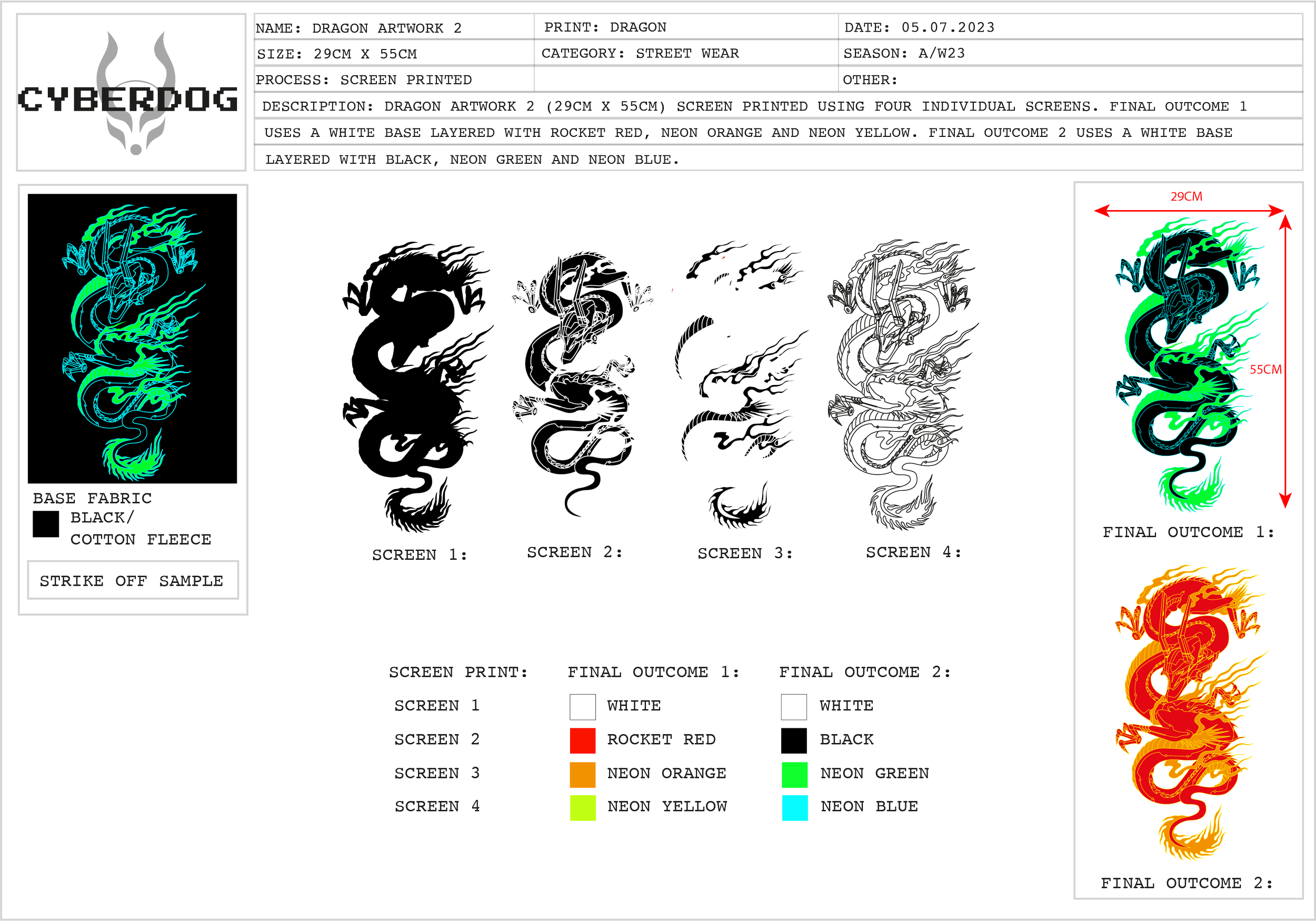Select the Screen 1 black silhouette dragon
The image size is (1316, 921).
pyautogui.click(x=417, y=387)
